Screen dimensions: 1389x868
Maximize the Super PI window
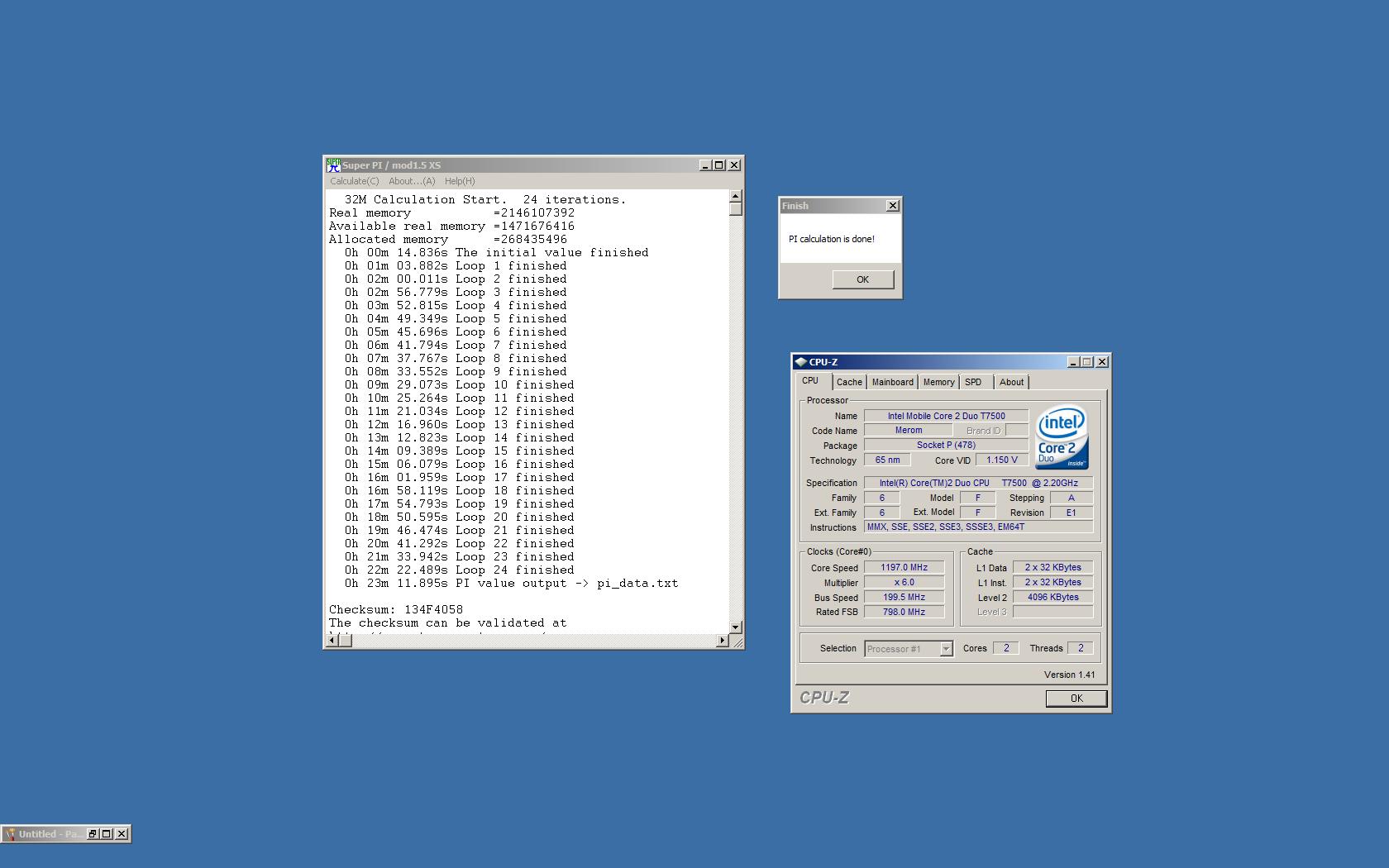[x=718, y=165]
